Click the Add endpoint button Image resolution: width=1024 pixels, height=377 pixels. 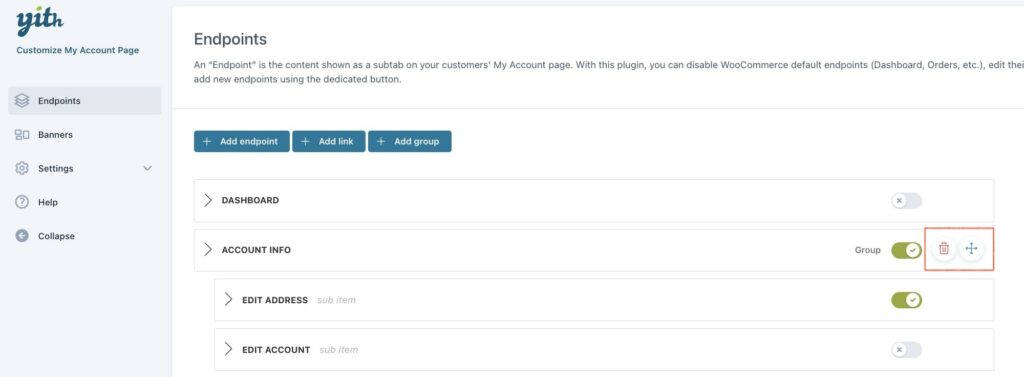[242, 141]
